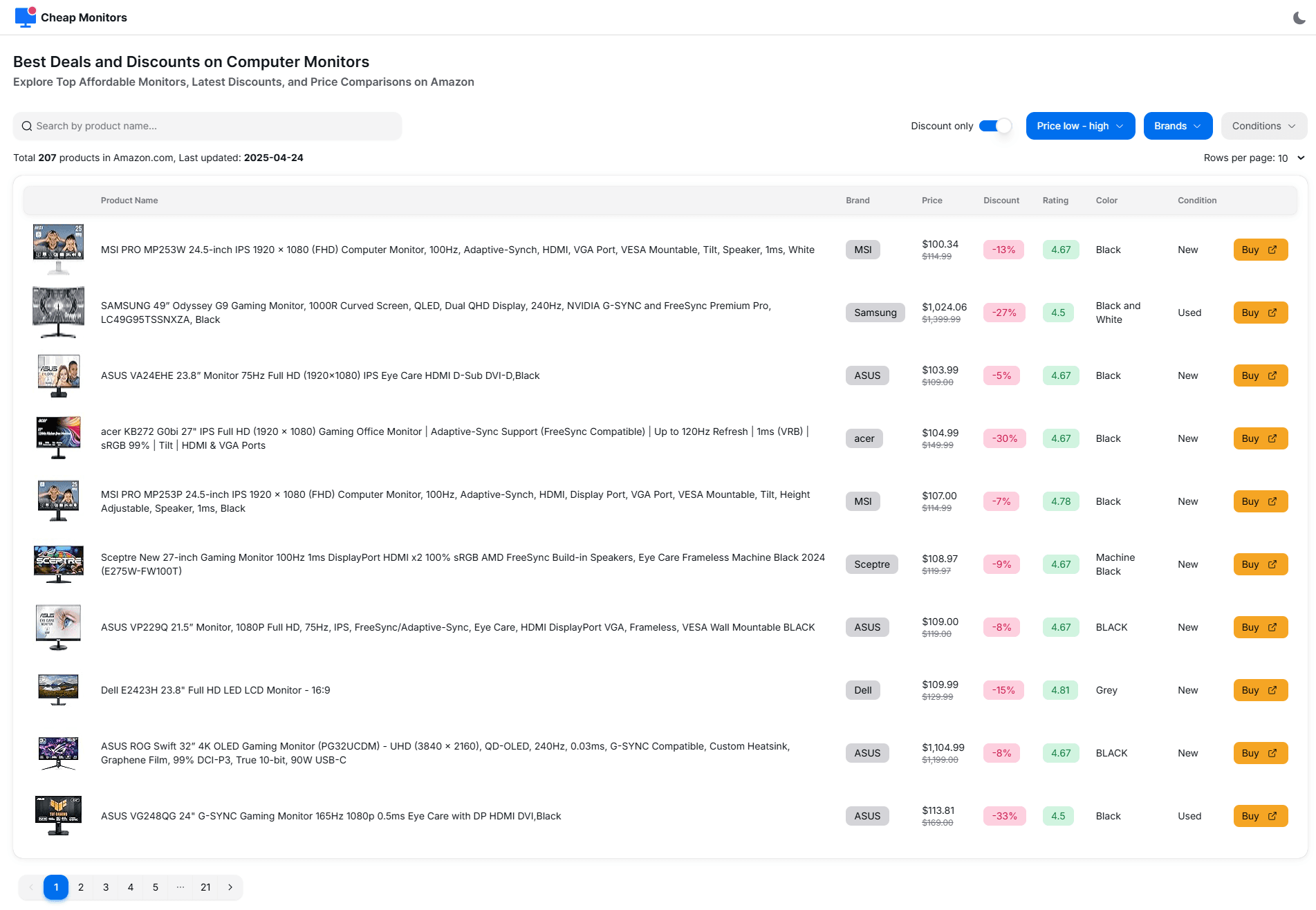Open ASUS VA24EHE product thumbnail
This screenshot has height=910, width=1316.
tap(58, 375)
